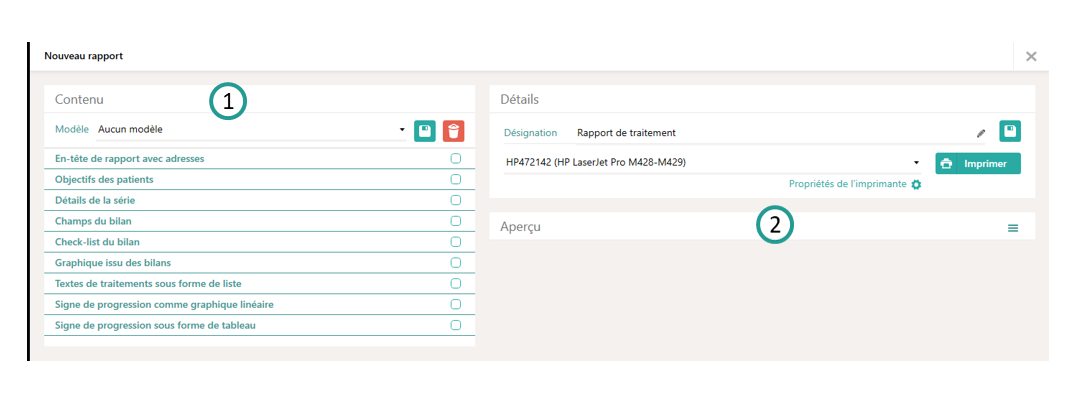The width and height of the screenshot is (1086, 408).
Task: Toggle Signe de progression sous forme de tableau
Action: [x=456, y=325]
